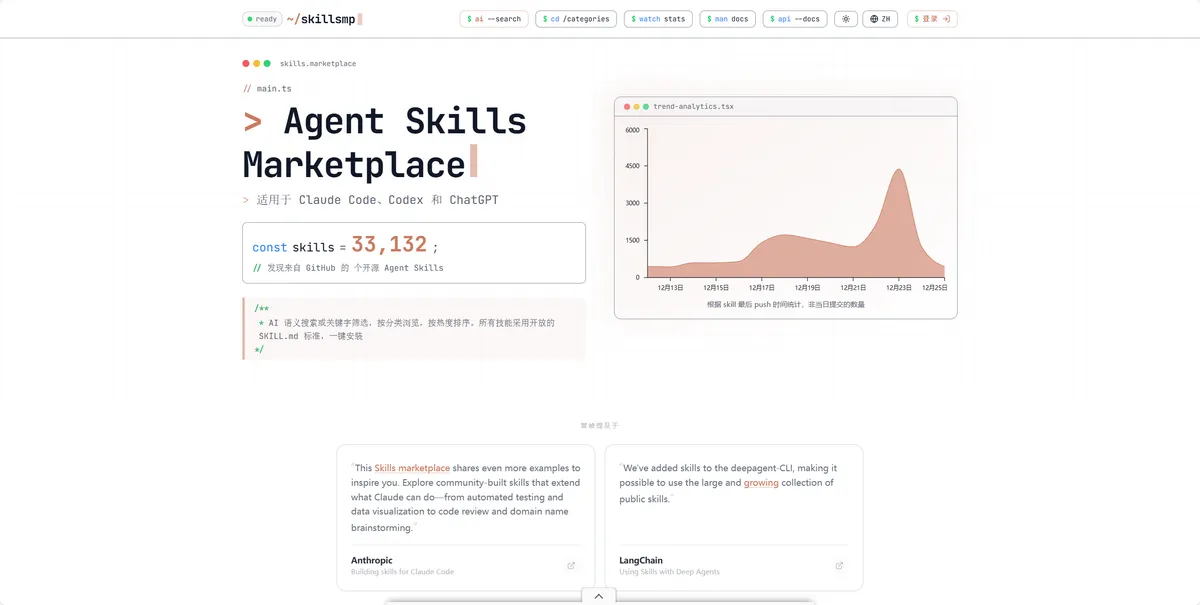Viewport: 1200px width, 605px height.
Task: Click the green ready status badge
Action: click(x=262, y=19)
